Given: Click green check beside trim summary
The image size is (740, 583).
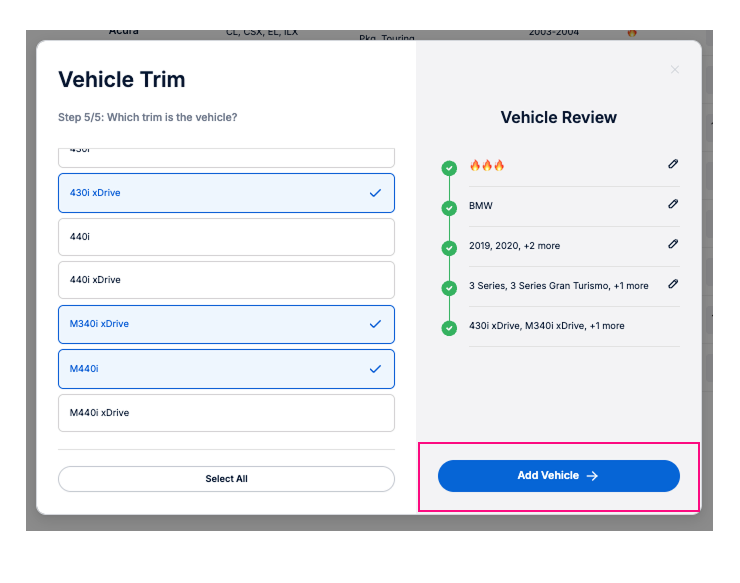Looking at the screenshot, I should point(449,328).
